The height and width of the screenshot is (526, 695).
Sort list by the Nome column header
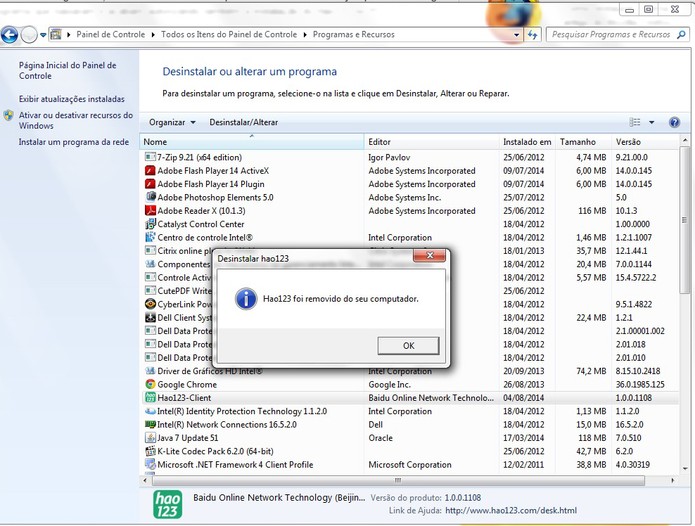coord(251,142)
